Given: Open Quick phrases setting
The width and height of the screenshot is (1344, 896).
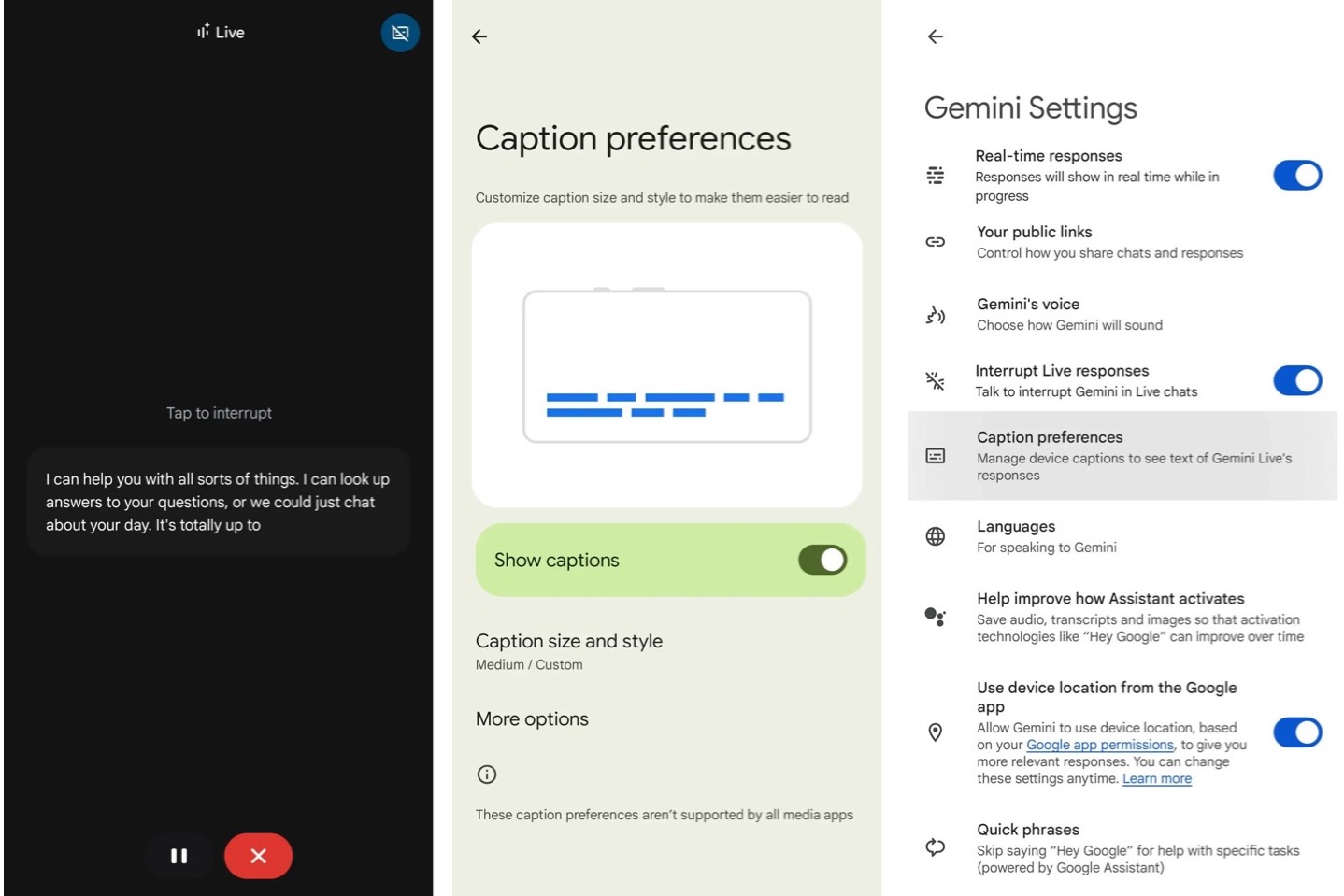Looking at the screenshot, I should pos(1122,848).
